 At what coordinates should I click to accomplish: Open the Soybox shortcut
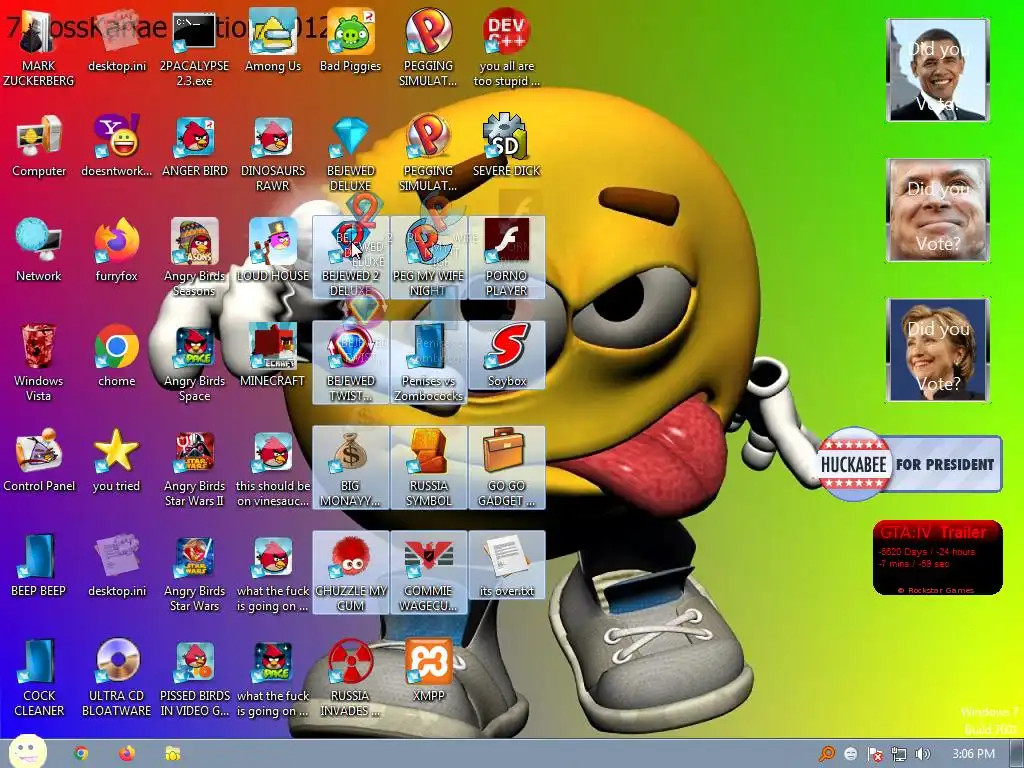tap(506, 357)
